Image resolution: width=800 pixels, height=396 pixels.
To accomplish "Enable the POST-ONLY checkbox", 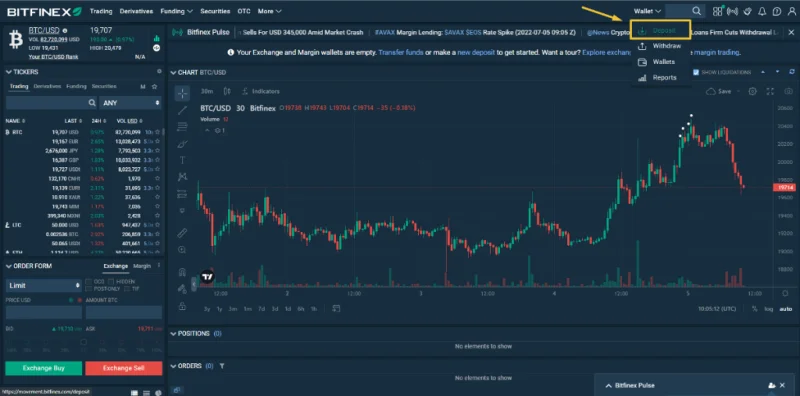I will pos(88,289).
